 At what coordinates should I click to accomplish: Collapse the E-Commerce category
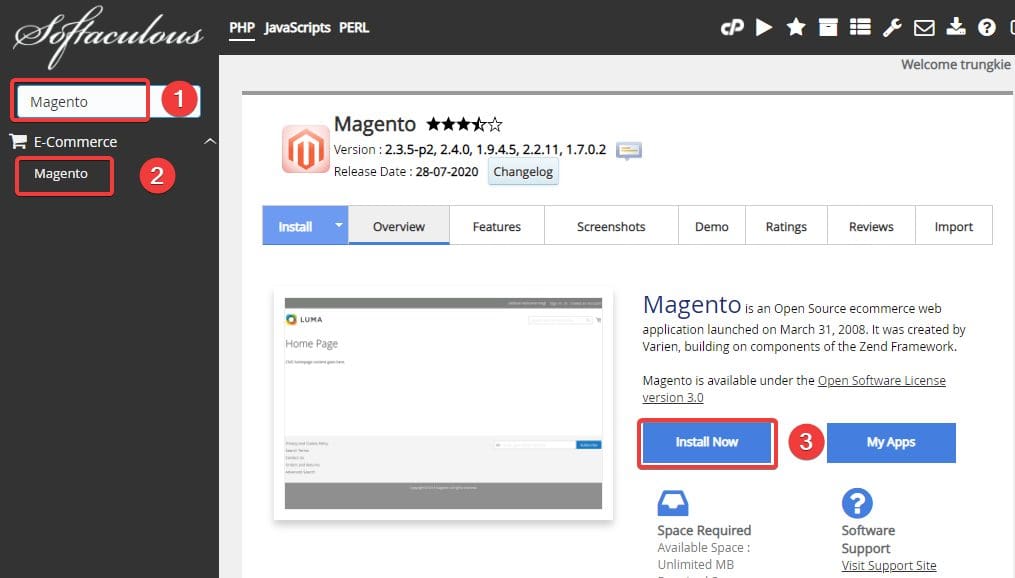pyautogui.click(x=209, y=142)
